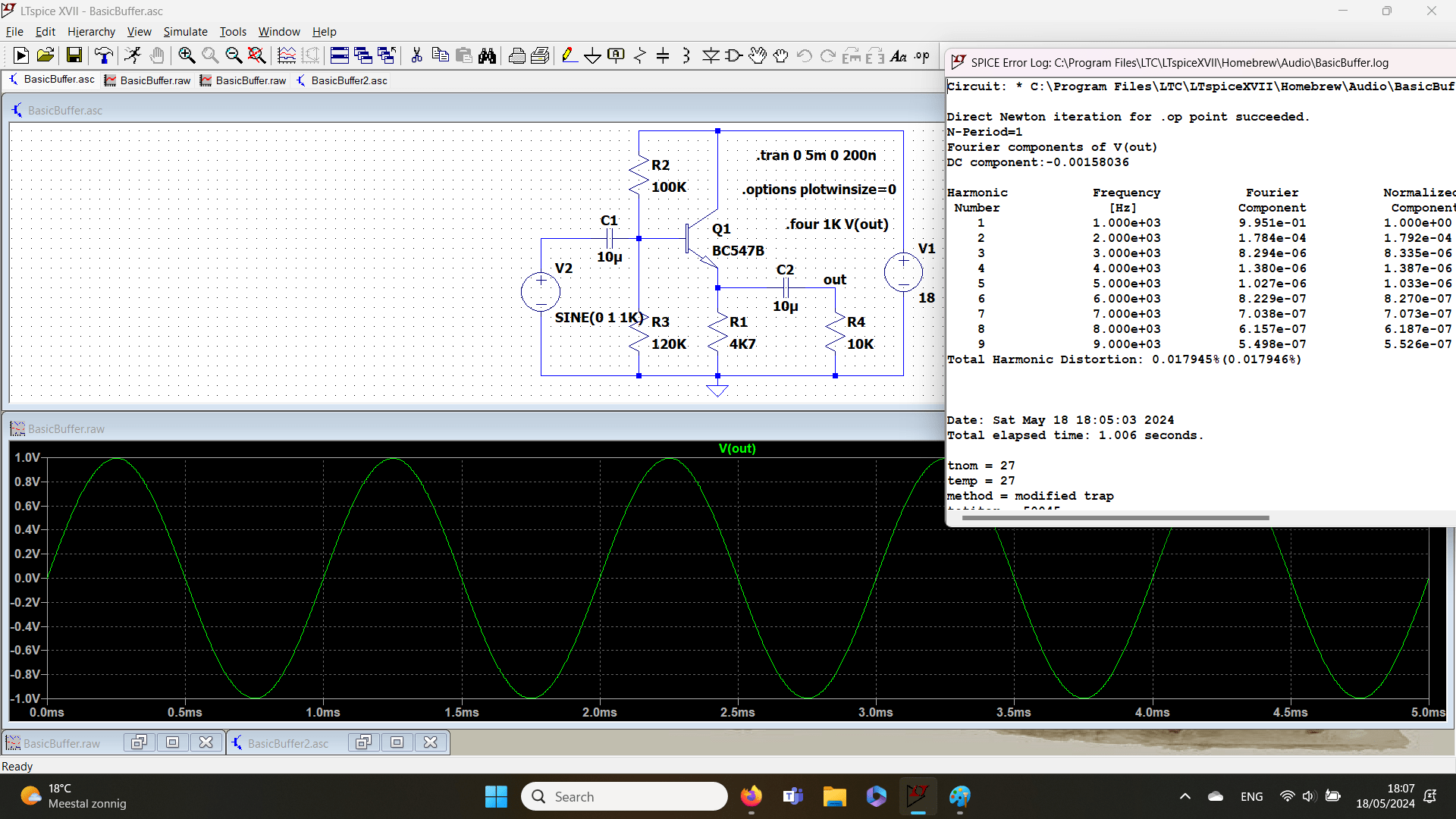Click the .four 1K V(out) directive
The image size is (1456, 819).
[x=836, y=224]
